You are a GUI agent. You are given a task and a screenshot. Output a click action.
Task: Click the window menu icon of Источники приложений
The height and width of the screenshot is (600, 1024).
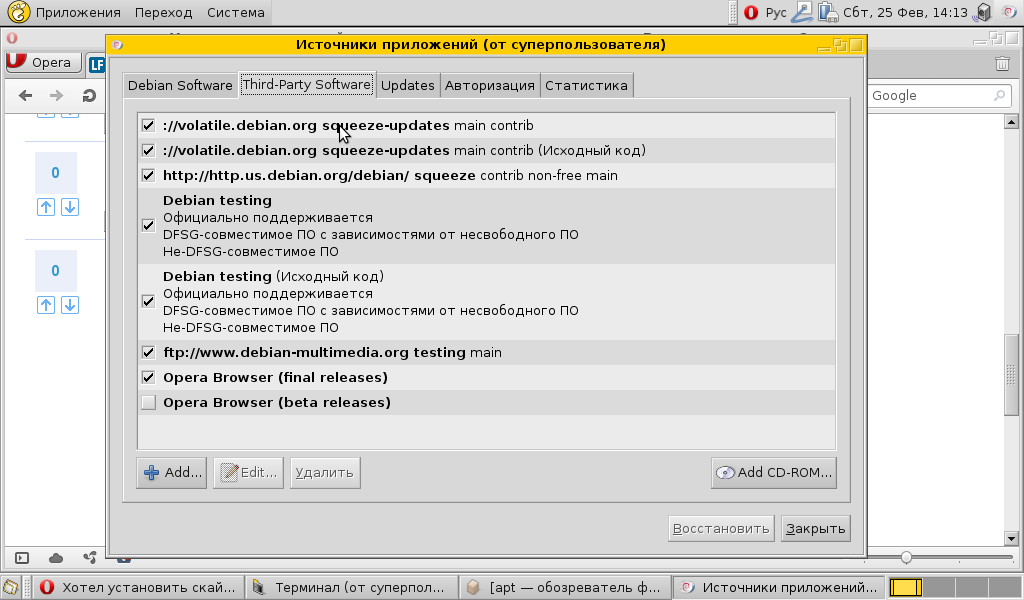(117, 45)
